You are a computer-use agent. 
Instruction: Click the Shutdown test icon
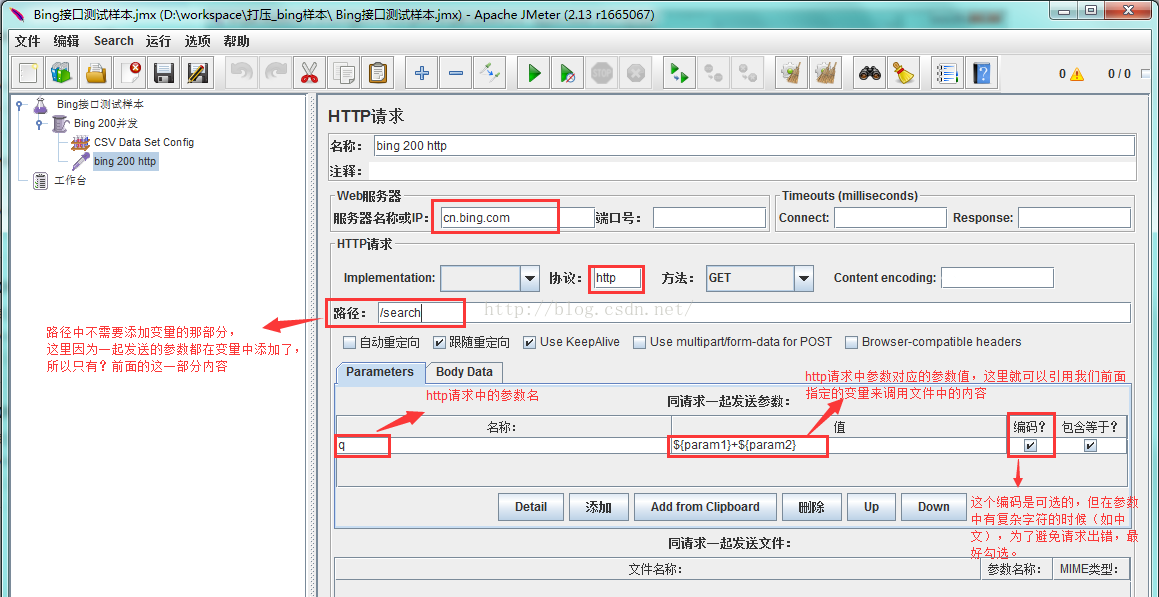click(x=636, y=72)
